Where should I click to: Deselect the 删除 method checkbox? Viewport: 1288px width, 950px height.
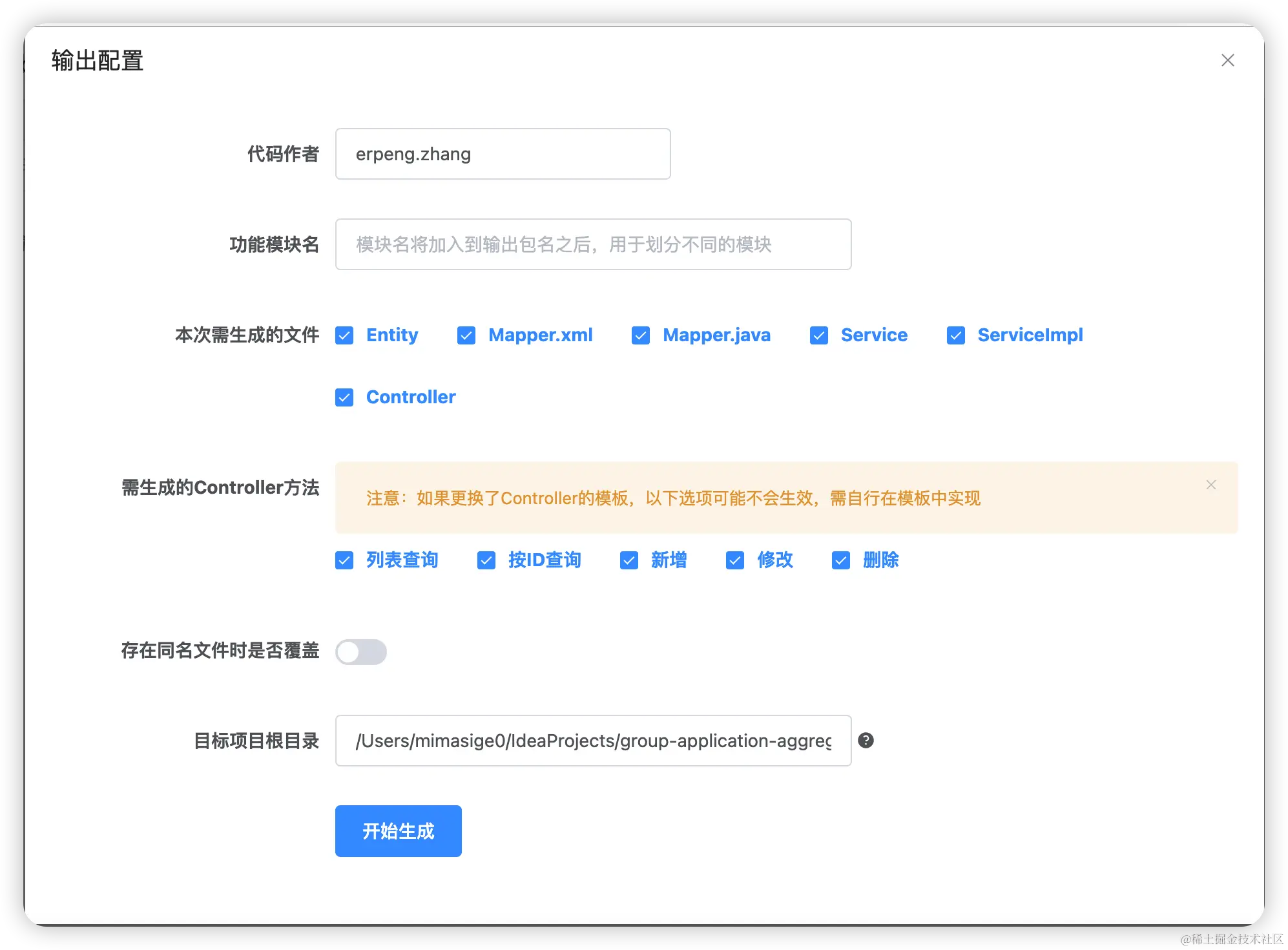click(841, 560)
